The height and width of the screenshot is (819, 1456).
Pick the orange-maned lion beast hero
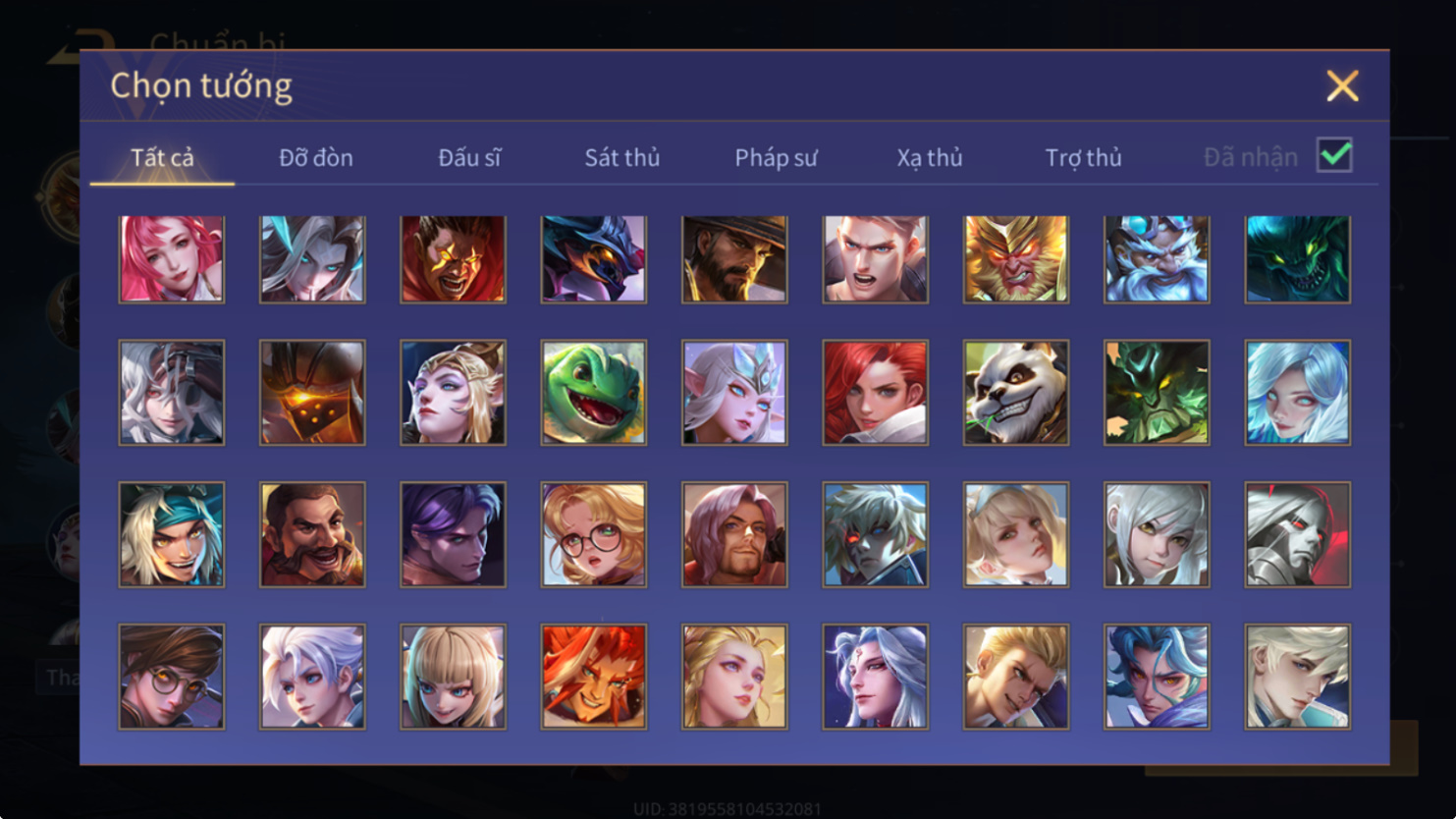pyautogui.click(x=594, y=677)
